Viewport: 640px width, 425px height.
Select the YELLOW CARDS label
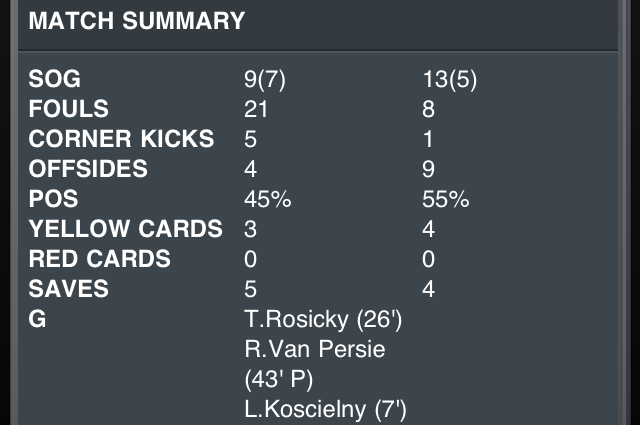[x=125, y=229]
